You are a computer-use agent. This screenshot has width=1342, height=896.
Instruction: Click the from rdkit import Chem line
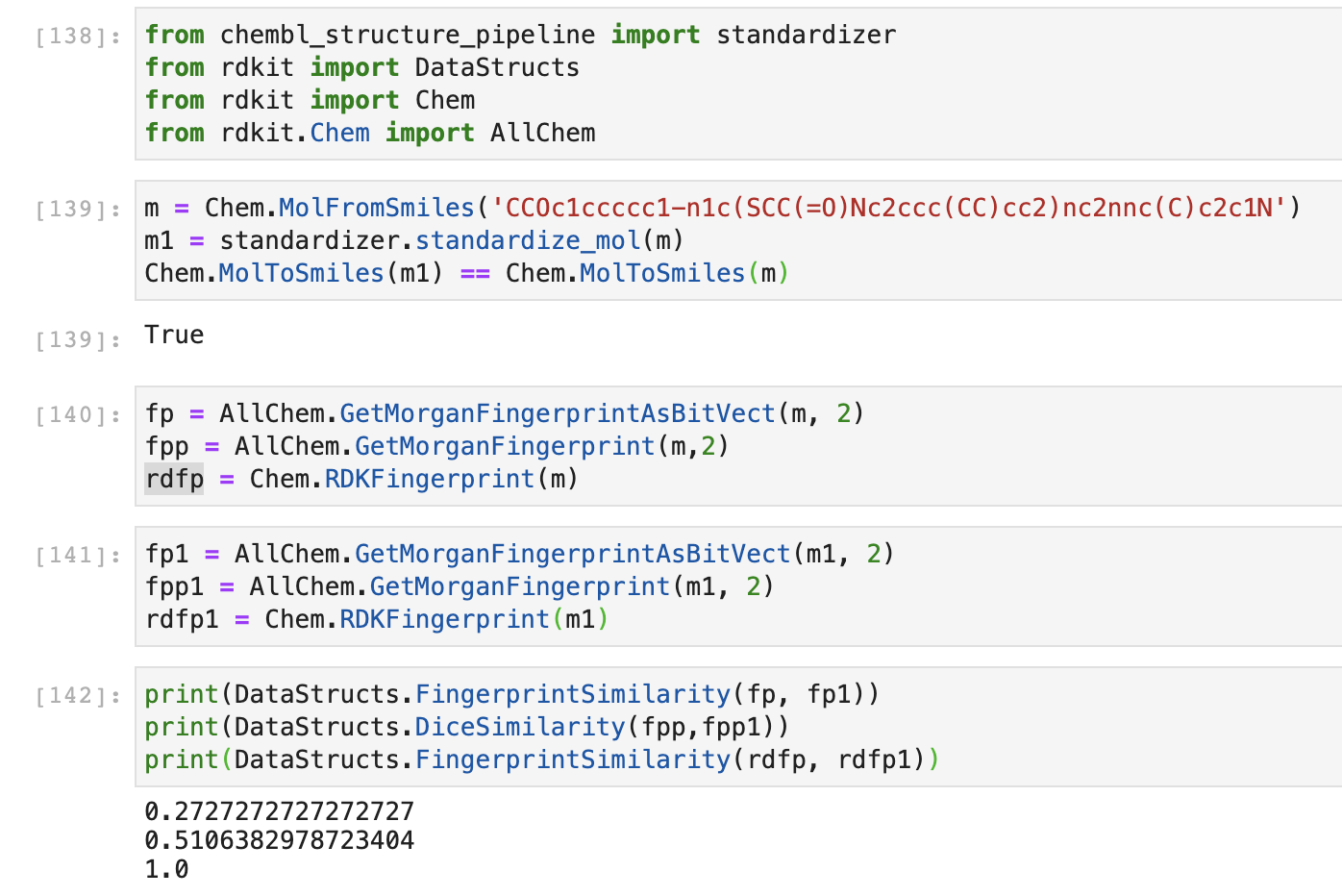pyautogui.click(x=308, y=99)
